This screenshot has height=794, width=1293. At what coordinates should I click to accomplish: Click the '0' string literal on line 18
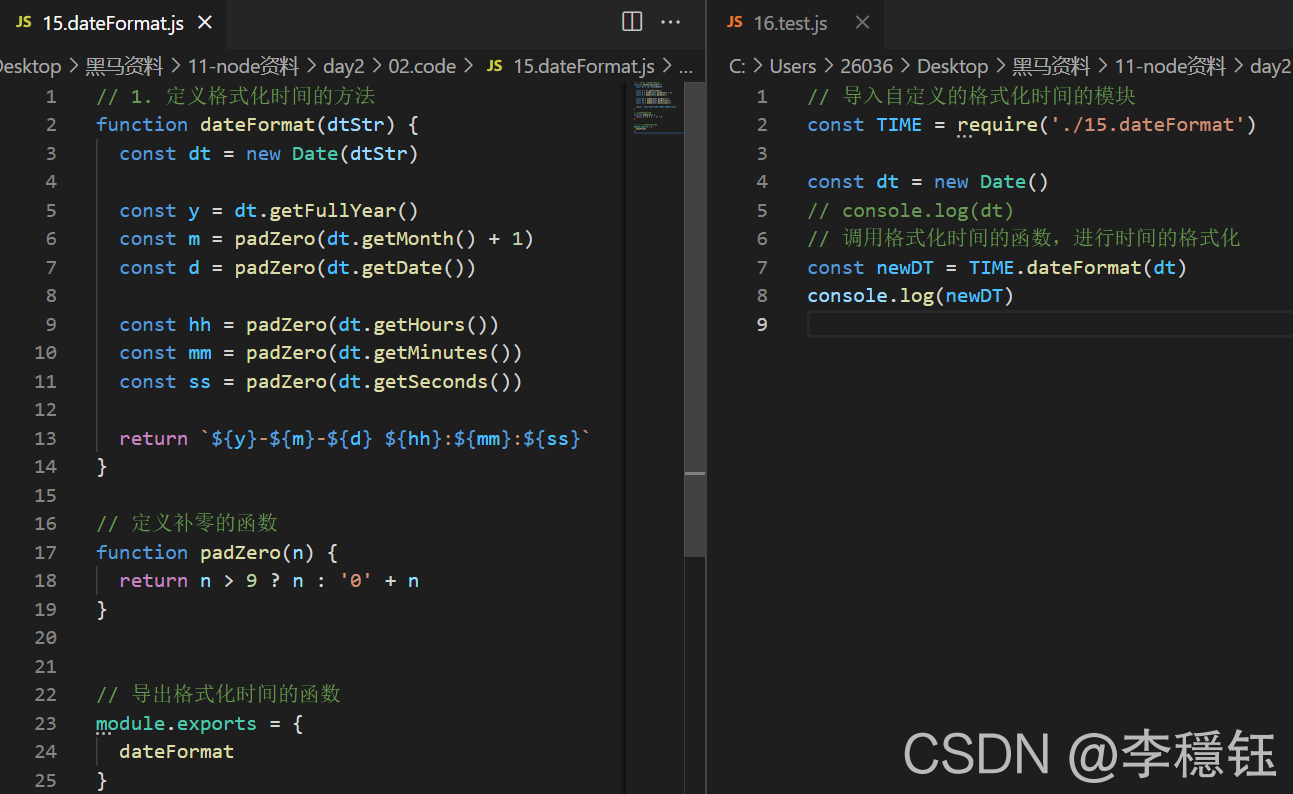(x=355, y=580)
